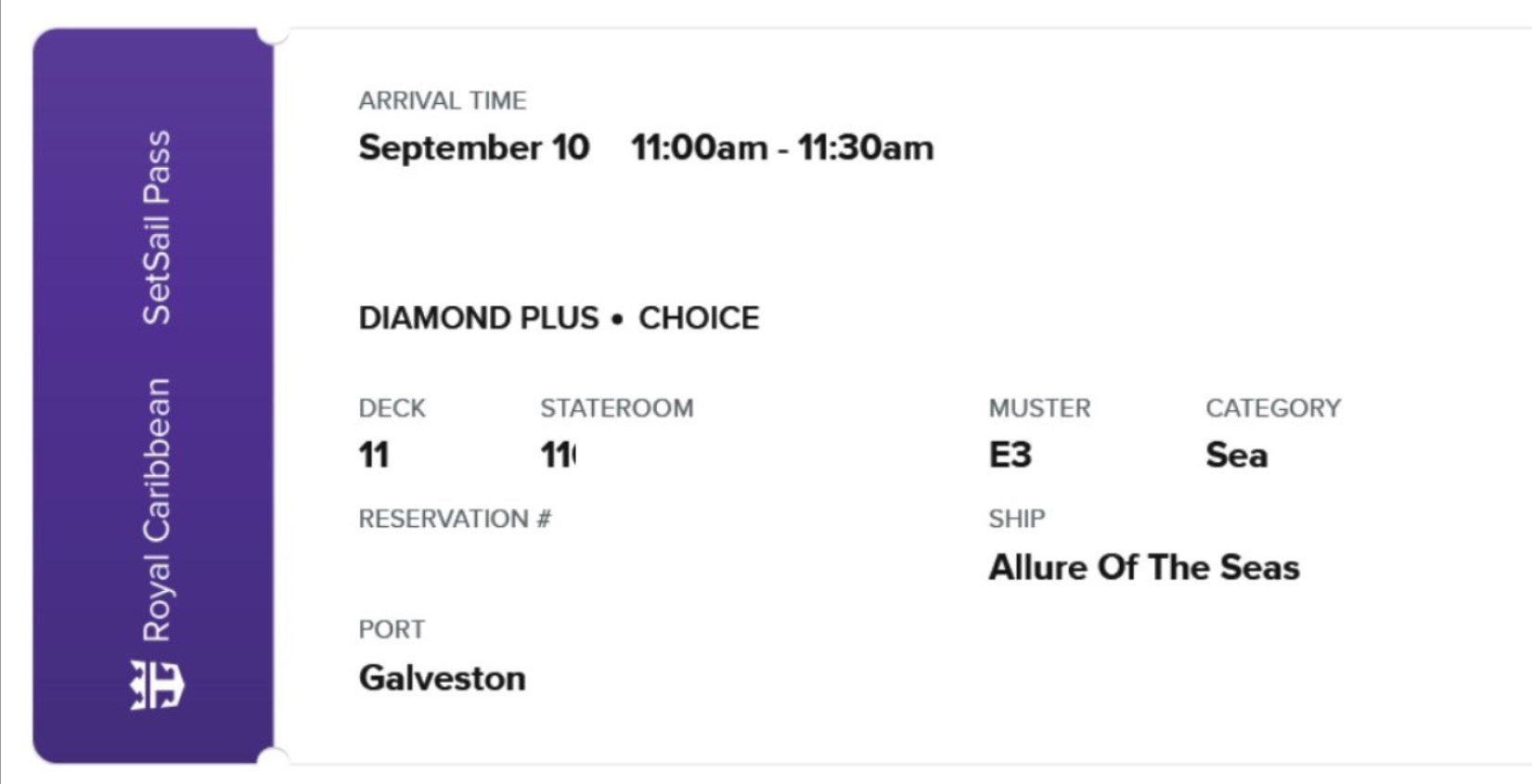The height and width of the screenshot is (784, 1532).
Task: Click the STATEROOM heading
Action: pos(617,408)
